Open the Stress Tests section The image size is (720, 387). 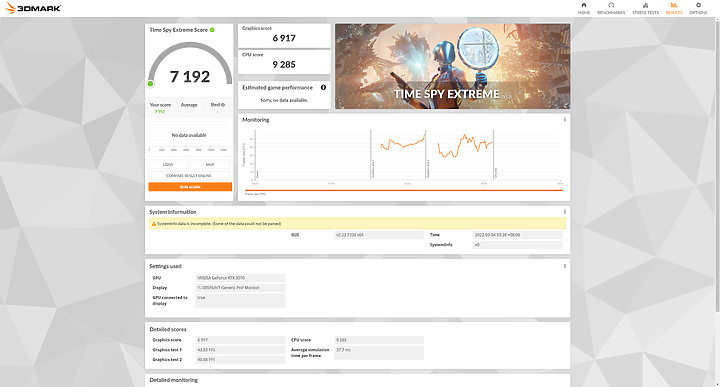(645, 8)
